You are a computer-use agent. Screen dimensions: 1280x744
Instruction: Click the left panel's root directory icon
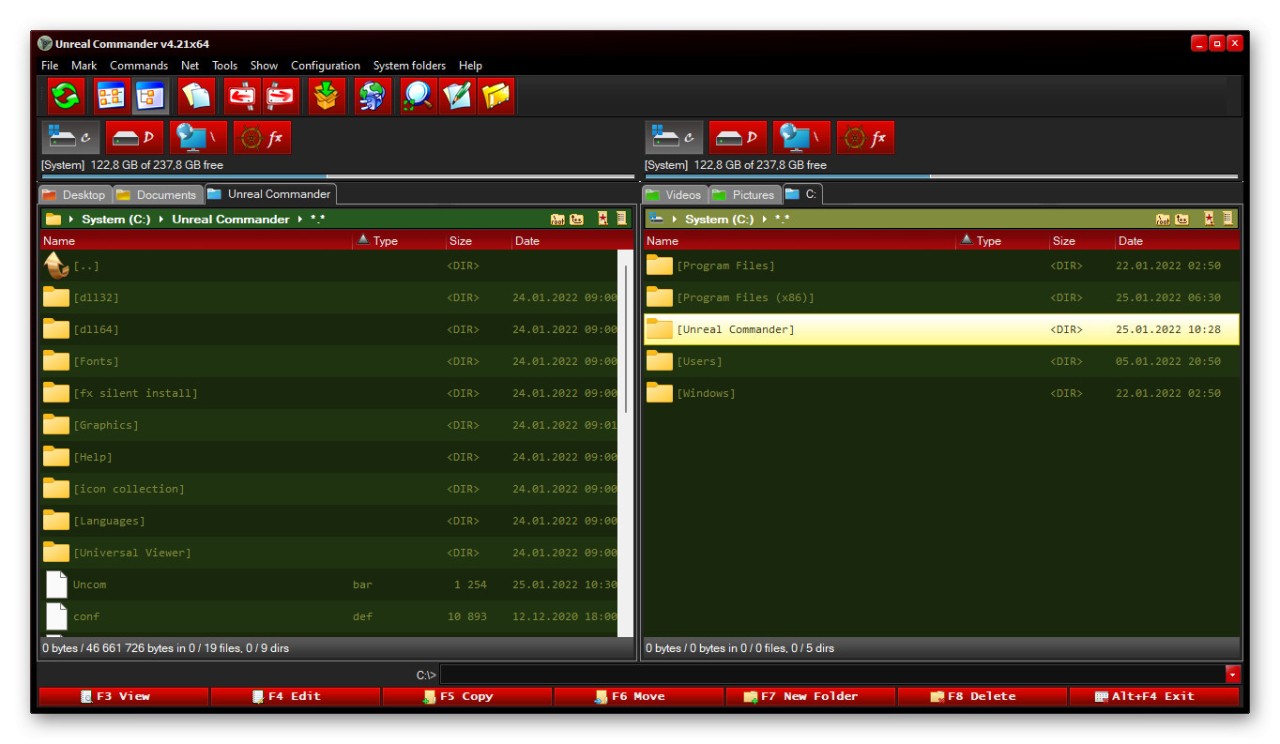[557, 219]
